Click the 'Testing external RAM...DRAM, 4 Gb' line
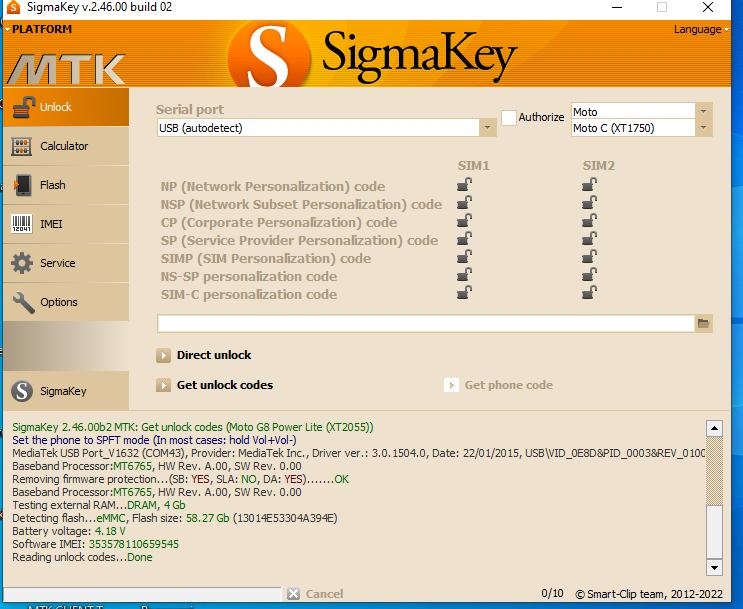743x609 pixels. (99, 505)
